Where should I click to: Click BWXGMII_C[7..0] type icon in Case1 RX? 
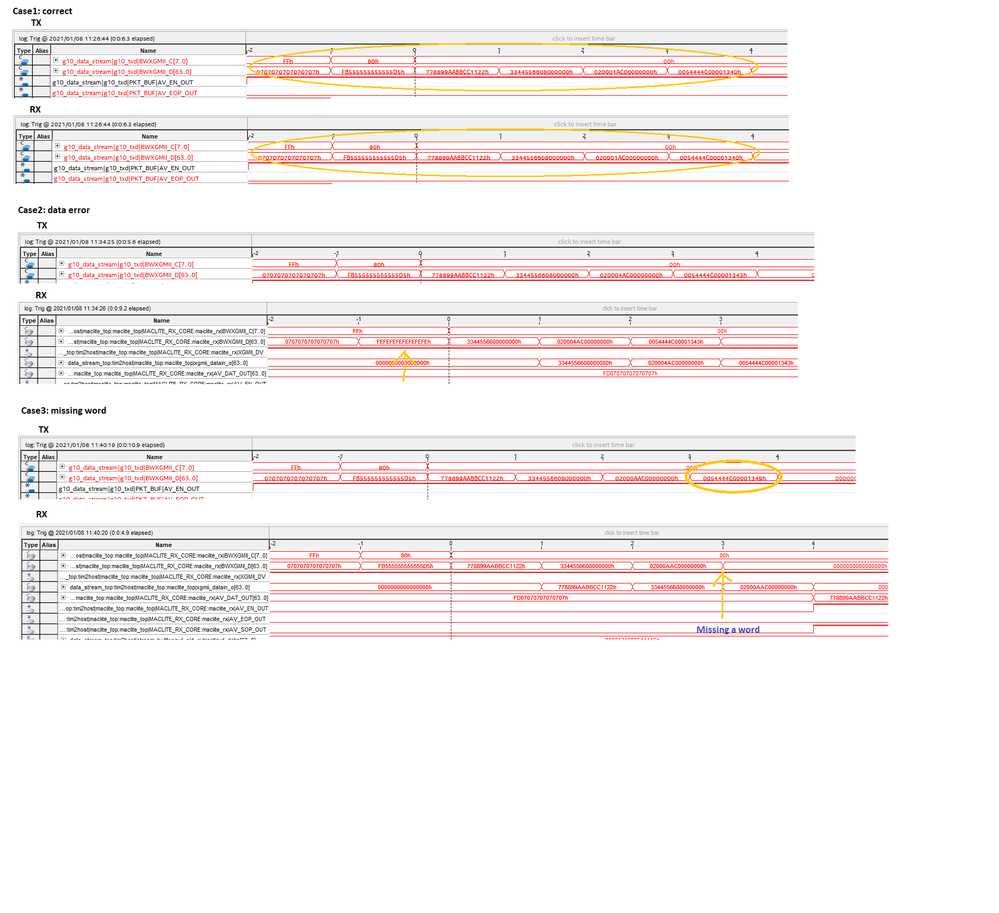[x=25, y=147]
